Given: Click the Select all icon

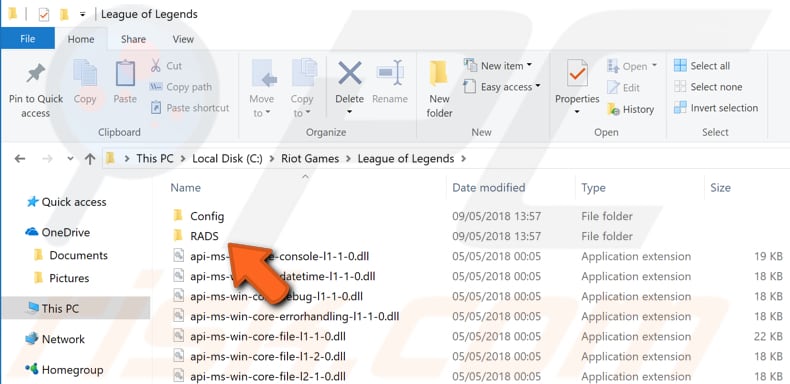Looking at the screenshot, I should 680,66.
